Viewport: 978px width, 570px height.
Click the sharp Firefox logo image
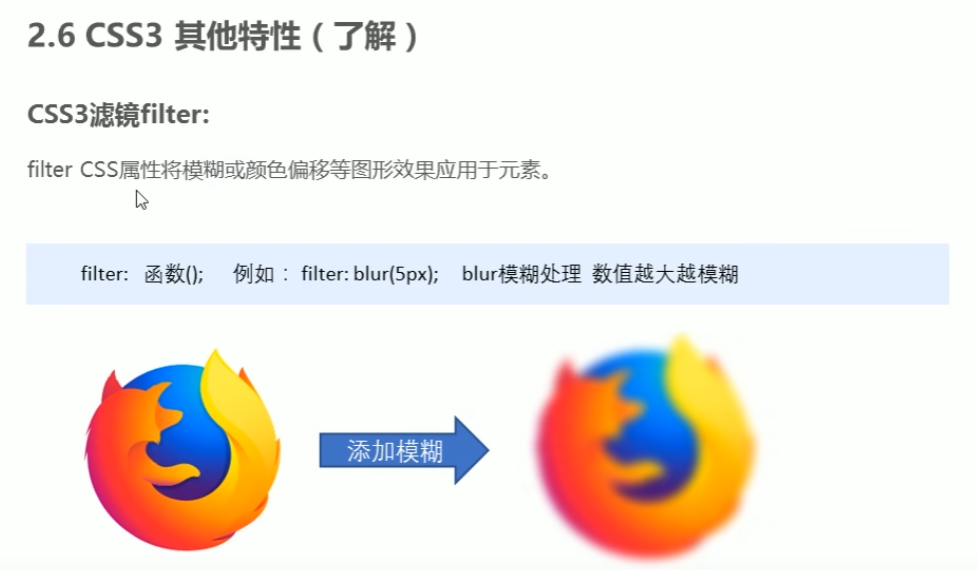coord(182,450)
